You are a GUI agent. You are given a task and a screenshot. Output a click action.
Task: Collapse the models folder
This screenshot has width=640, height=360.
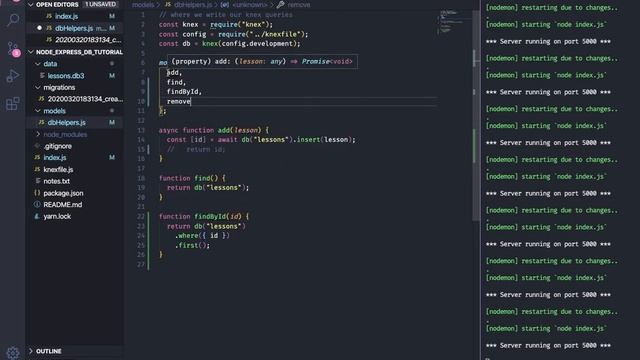click(38, 111)
